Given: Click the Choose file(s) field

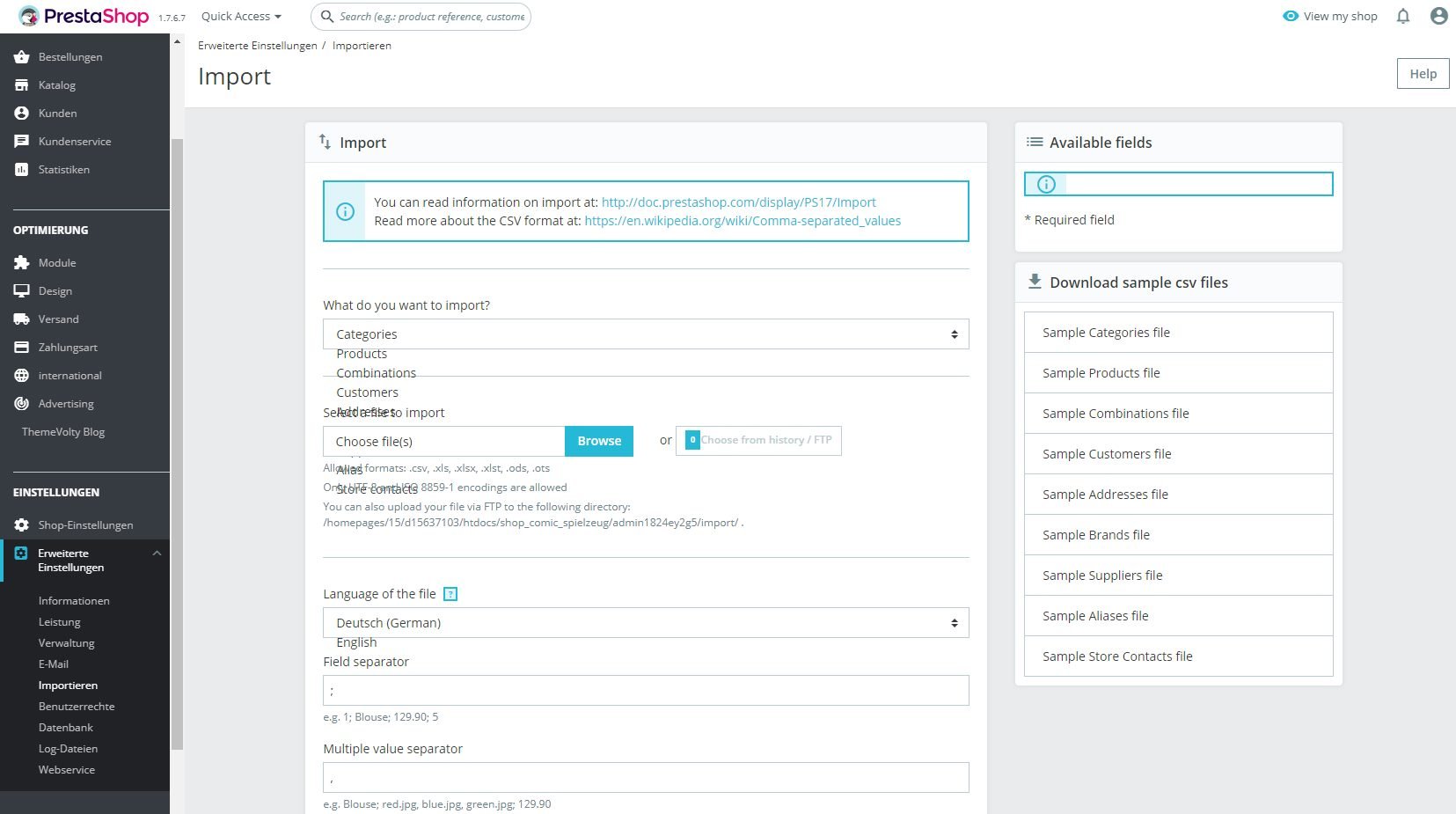Looking at the screenshot, I should coord(443,441).
